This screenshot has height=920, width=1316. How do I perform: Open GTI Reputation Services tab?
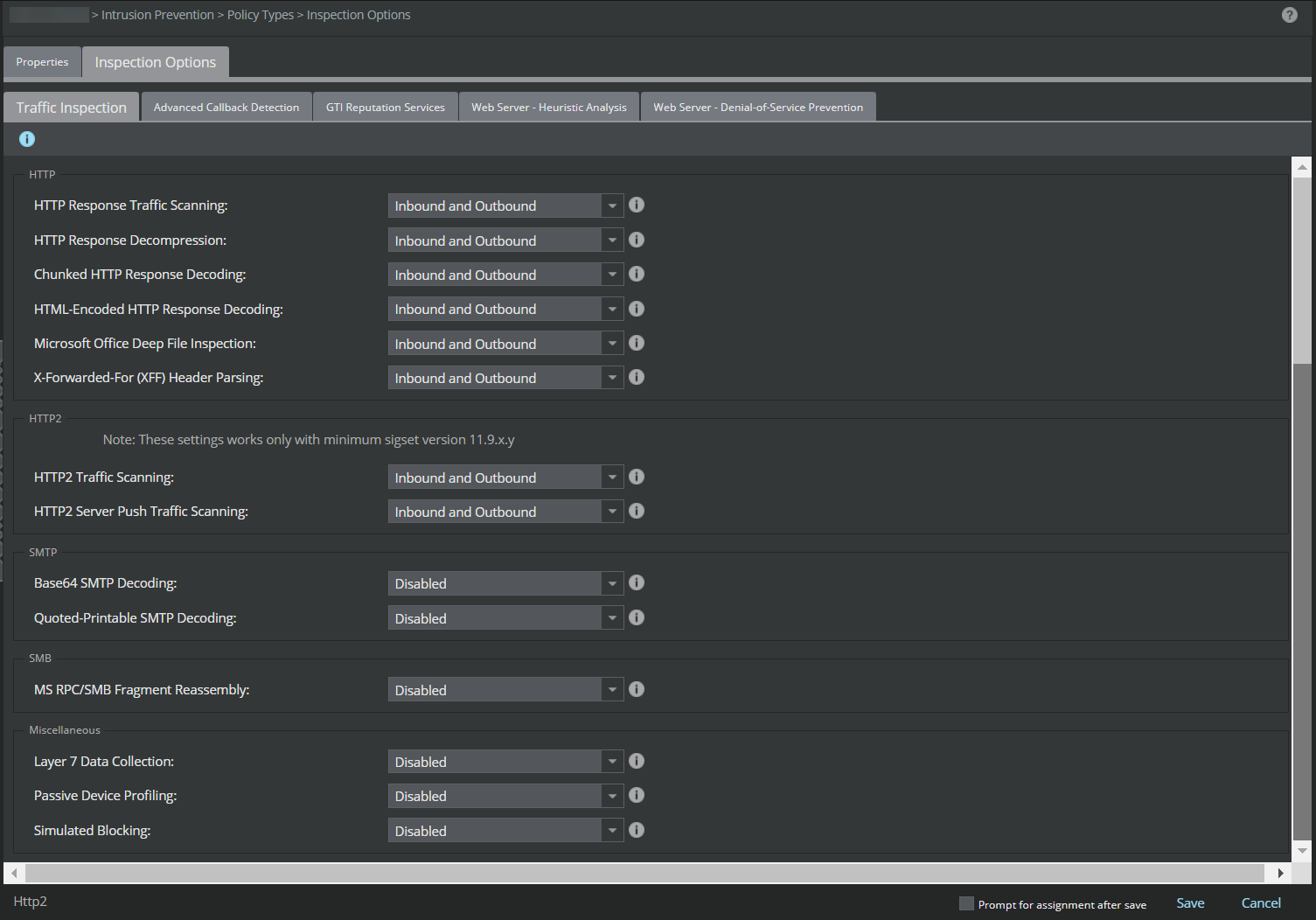pyautogui.click(x=386, y=107)
